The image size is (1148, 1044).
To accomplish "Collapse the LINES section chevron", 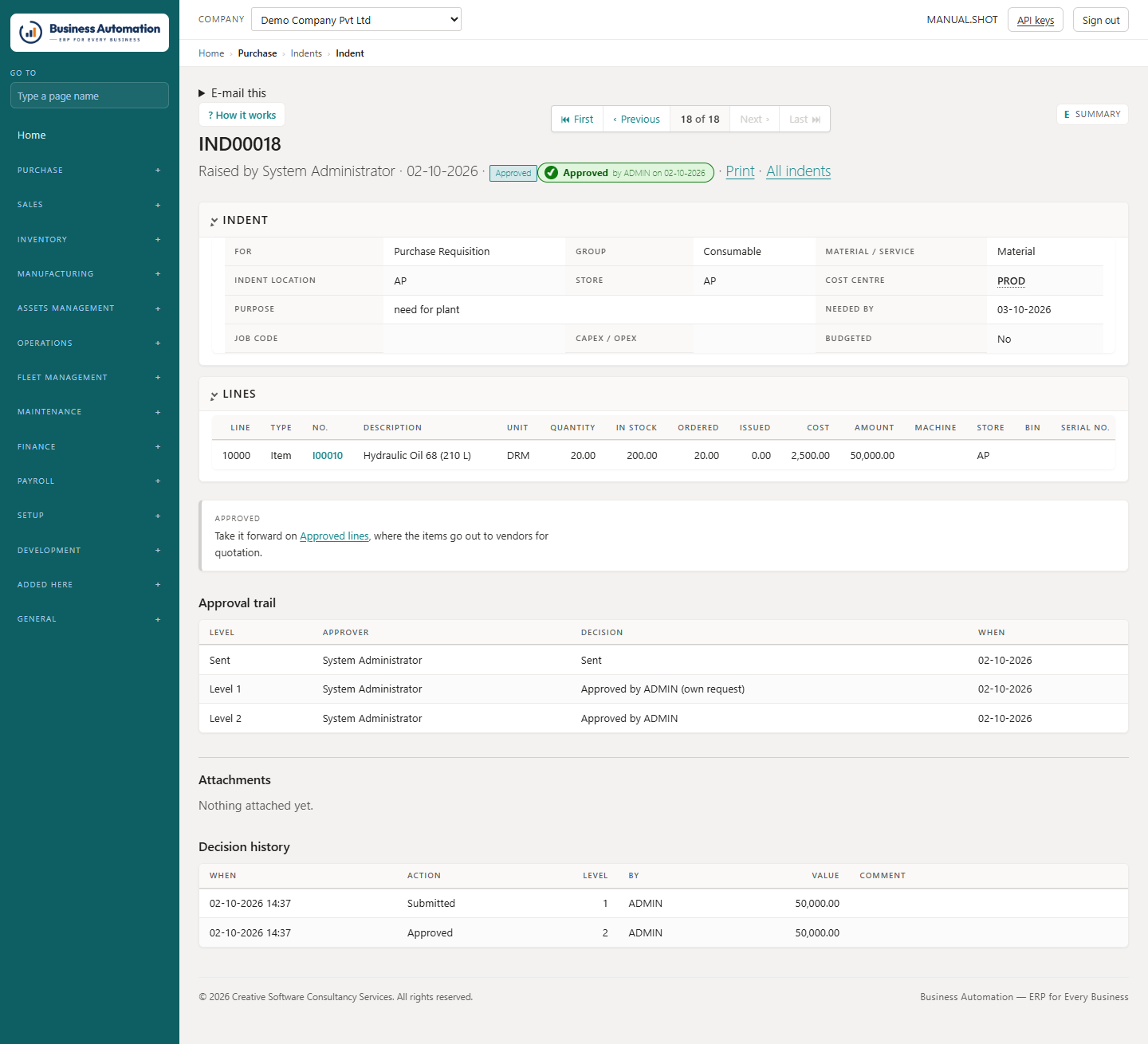I will [214, 394].
